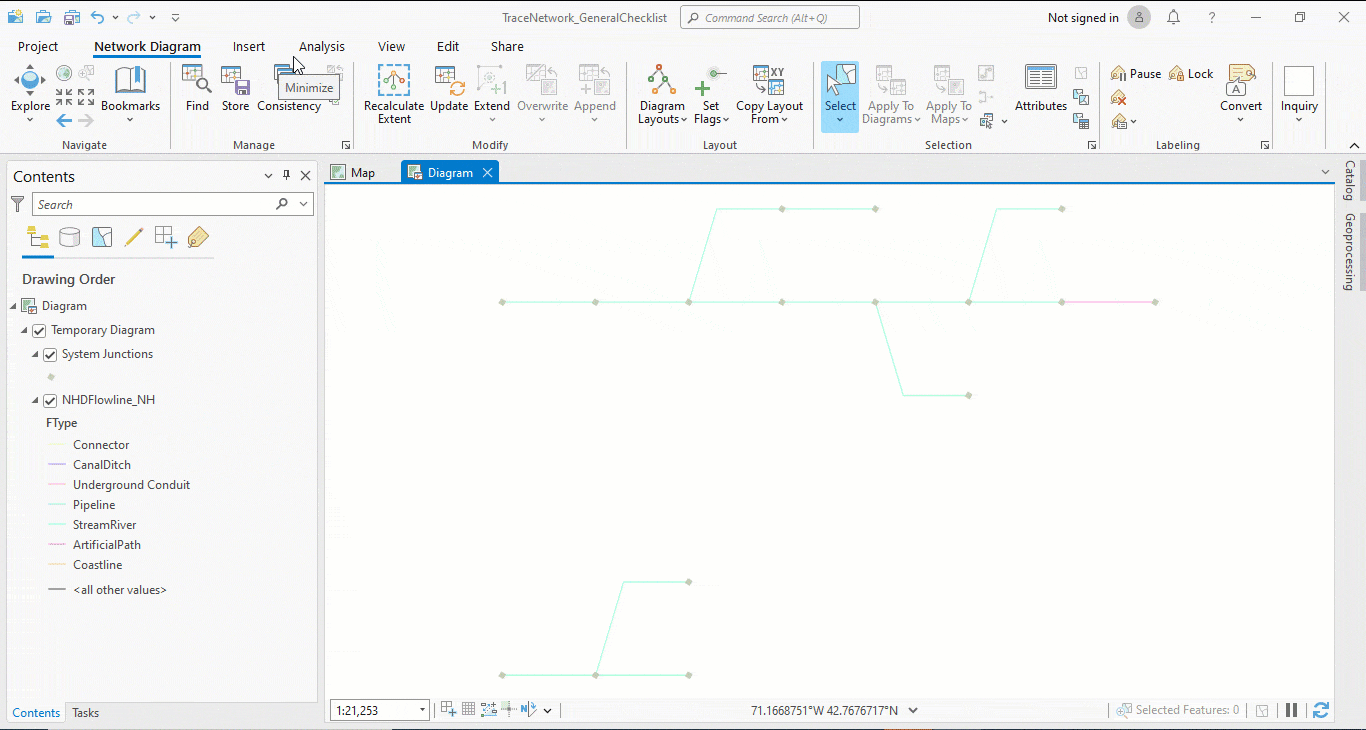Open the Attributes pane
This screenshot has height=730, width=1366.
(x=1040, y=90)
